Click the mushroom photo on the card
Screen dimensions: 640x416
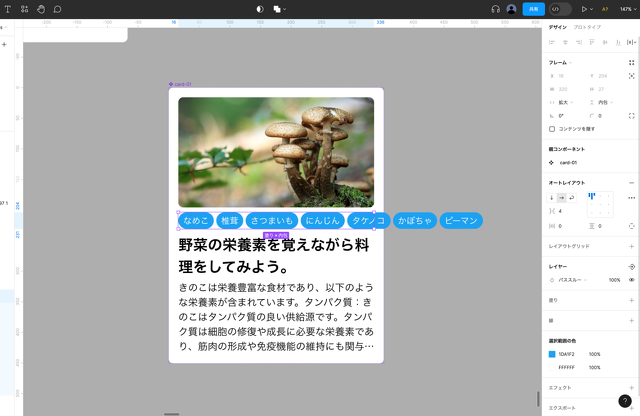(x=276, y=152)
